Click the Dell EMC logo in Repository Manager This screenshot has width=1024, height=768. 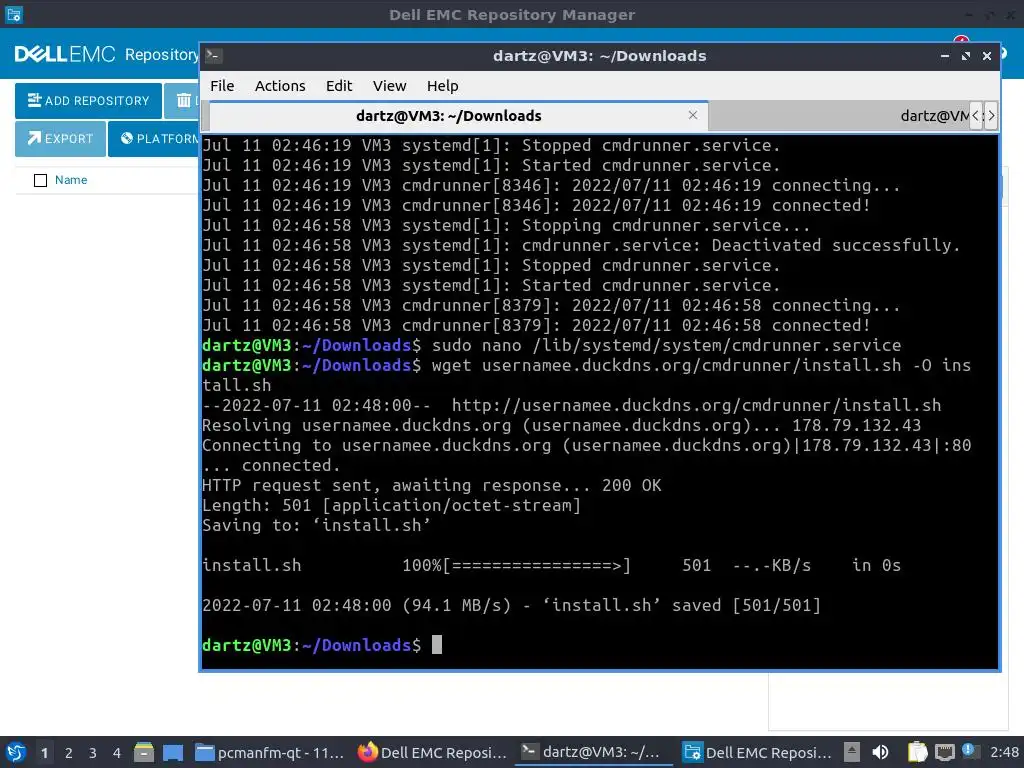coord(65,54)
